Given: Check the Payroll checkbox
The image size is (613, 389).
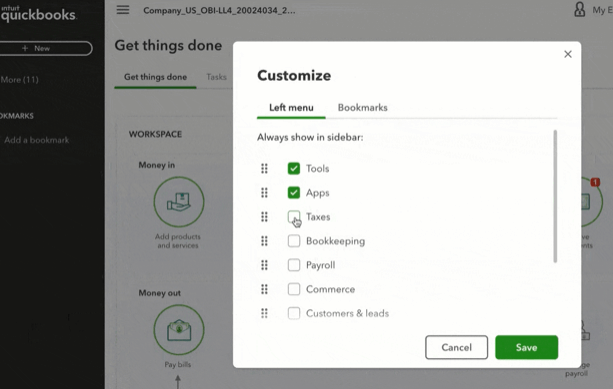Looking at the screenshot, I should point(294,265).
